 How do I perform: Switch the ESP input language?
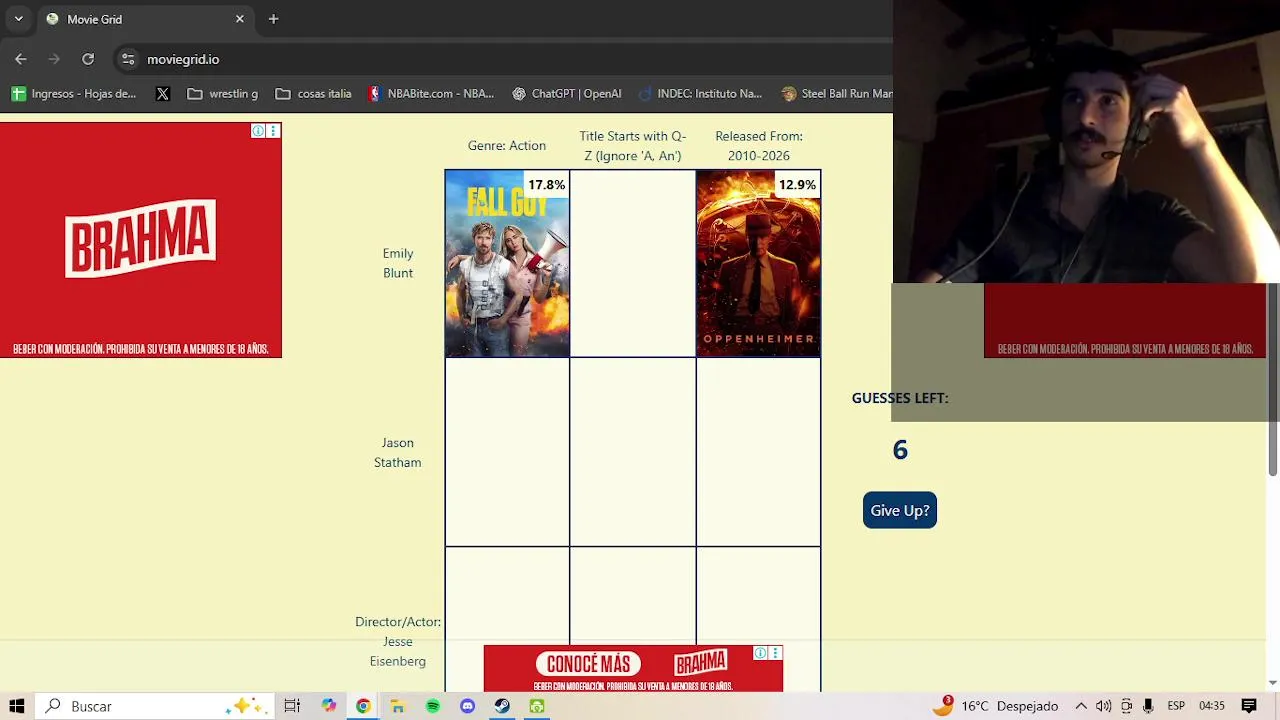1177,706
